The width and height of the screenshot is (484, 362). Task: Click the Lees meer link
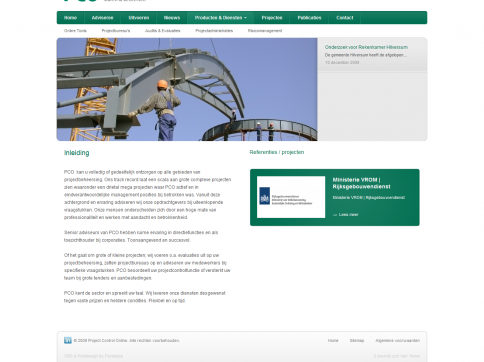[348, 215]
